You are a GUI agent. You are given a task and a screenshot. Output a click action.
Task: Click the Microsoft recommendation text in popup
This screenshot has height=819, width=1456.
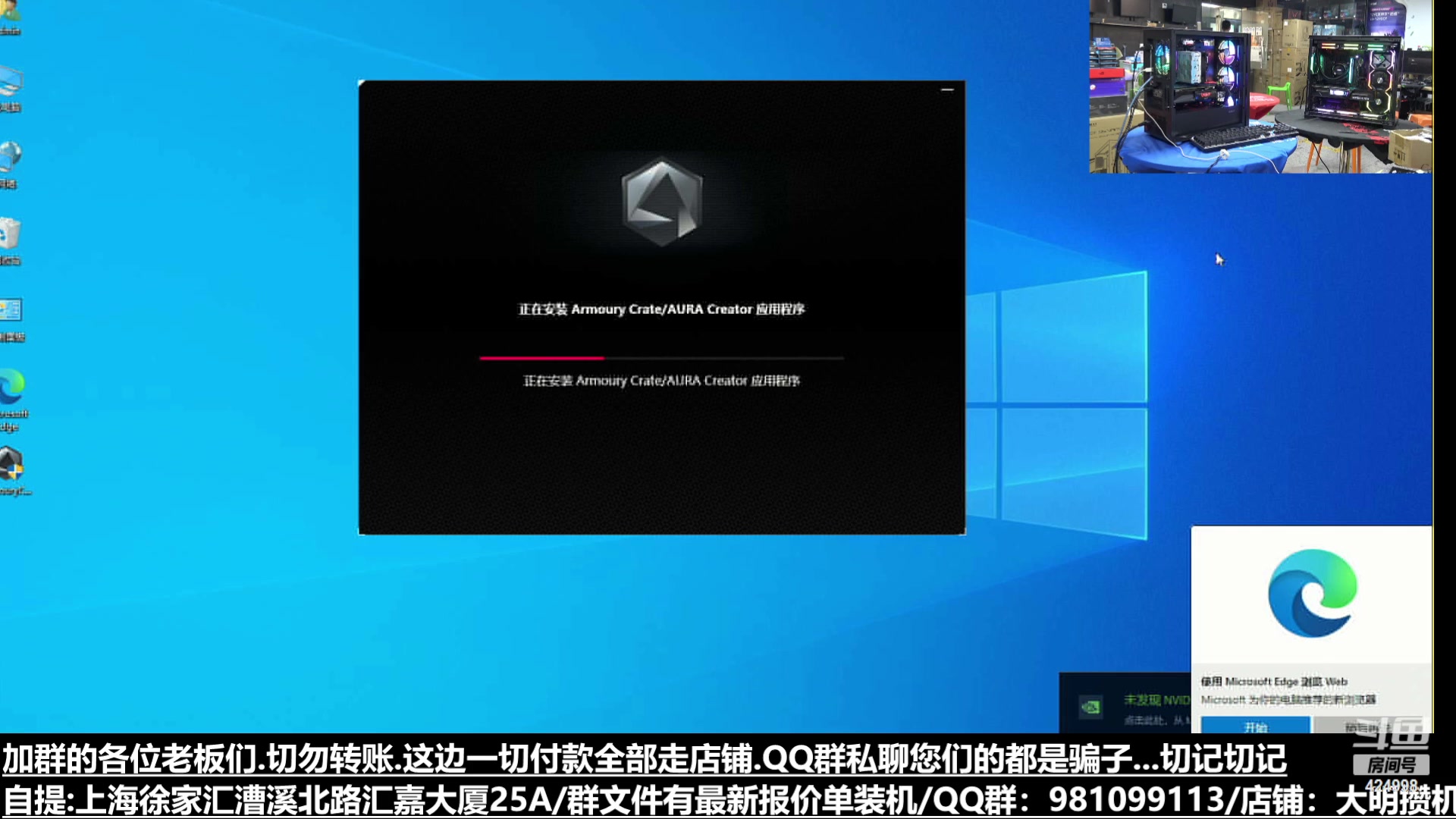[x=1288, y=699]
